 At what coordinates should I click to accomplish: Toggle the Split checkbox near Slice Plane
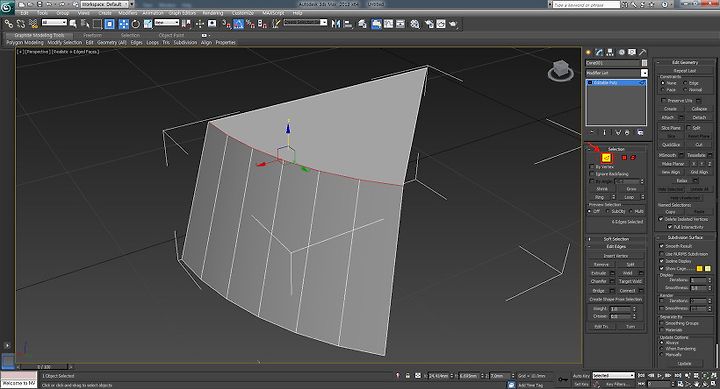click(689, 128)
